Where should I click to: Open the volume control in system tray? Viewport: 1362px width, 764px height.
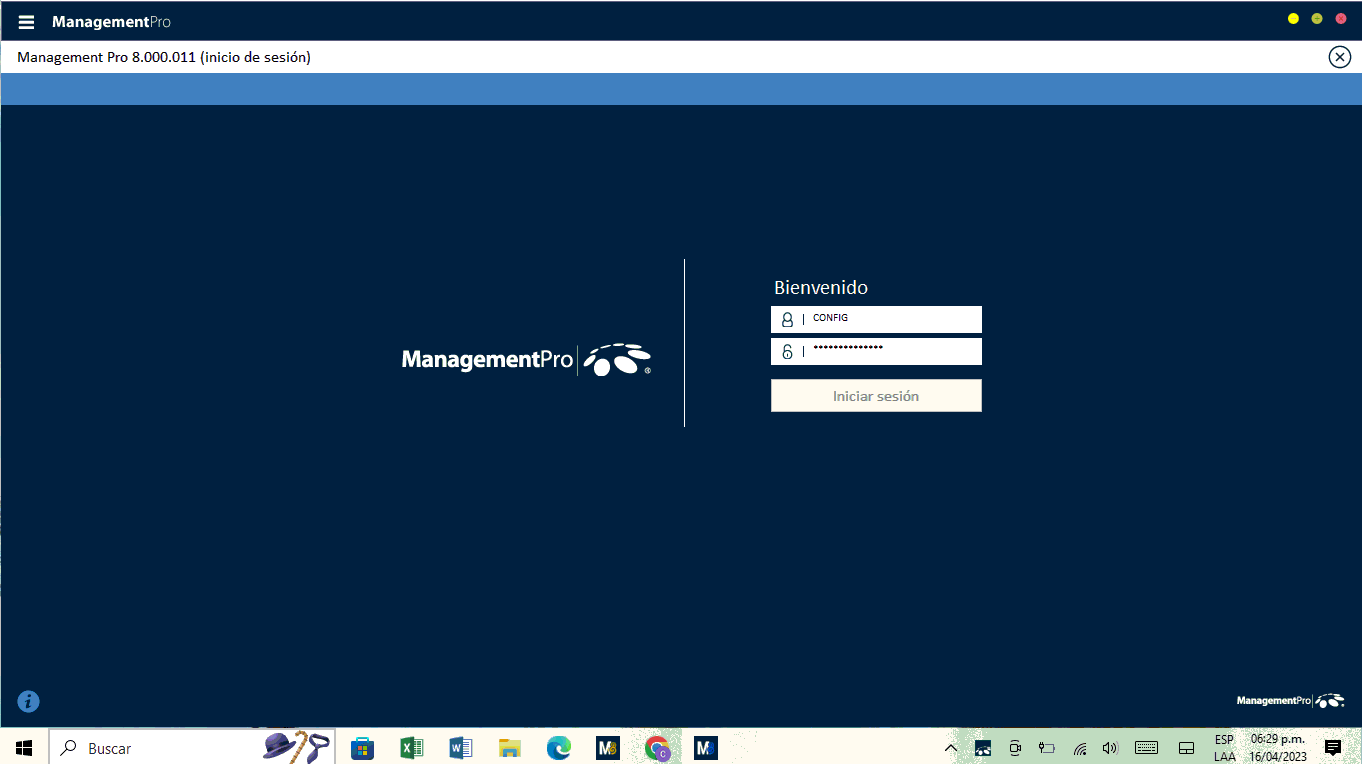[1109, 747]
